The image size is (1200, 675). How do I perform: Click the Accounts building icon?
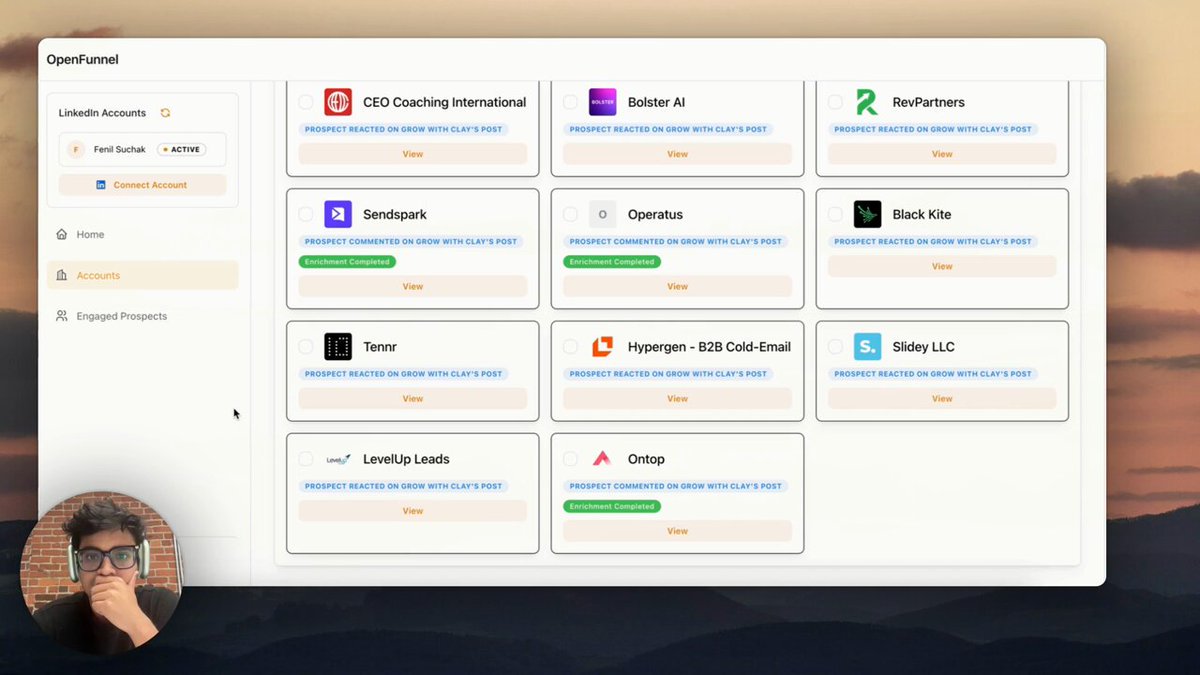pos(62,275)
